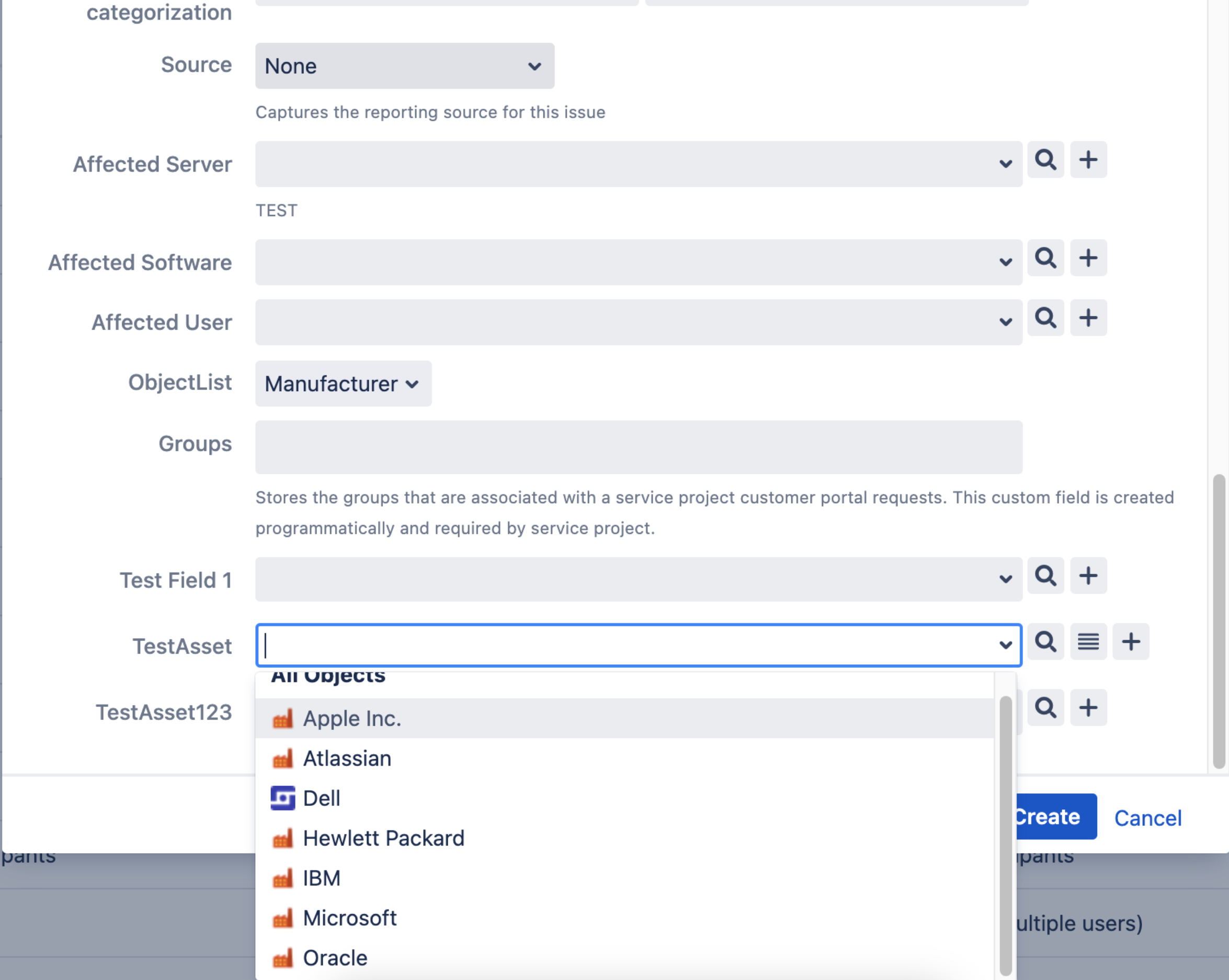
Task: Open object search for Affected Software
Action: [x=1045, y=258]
